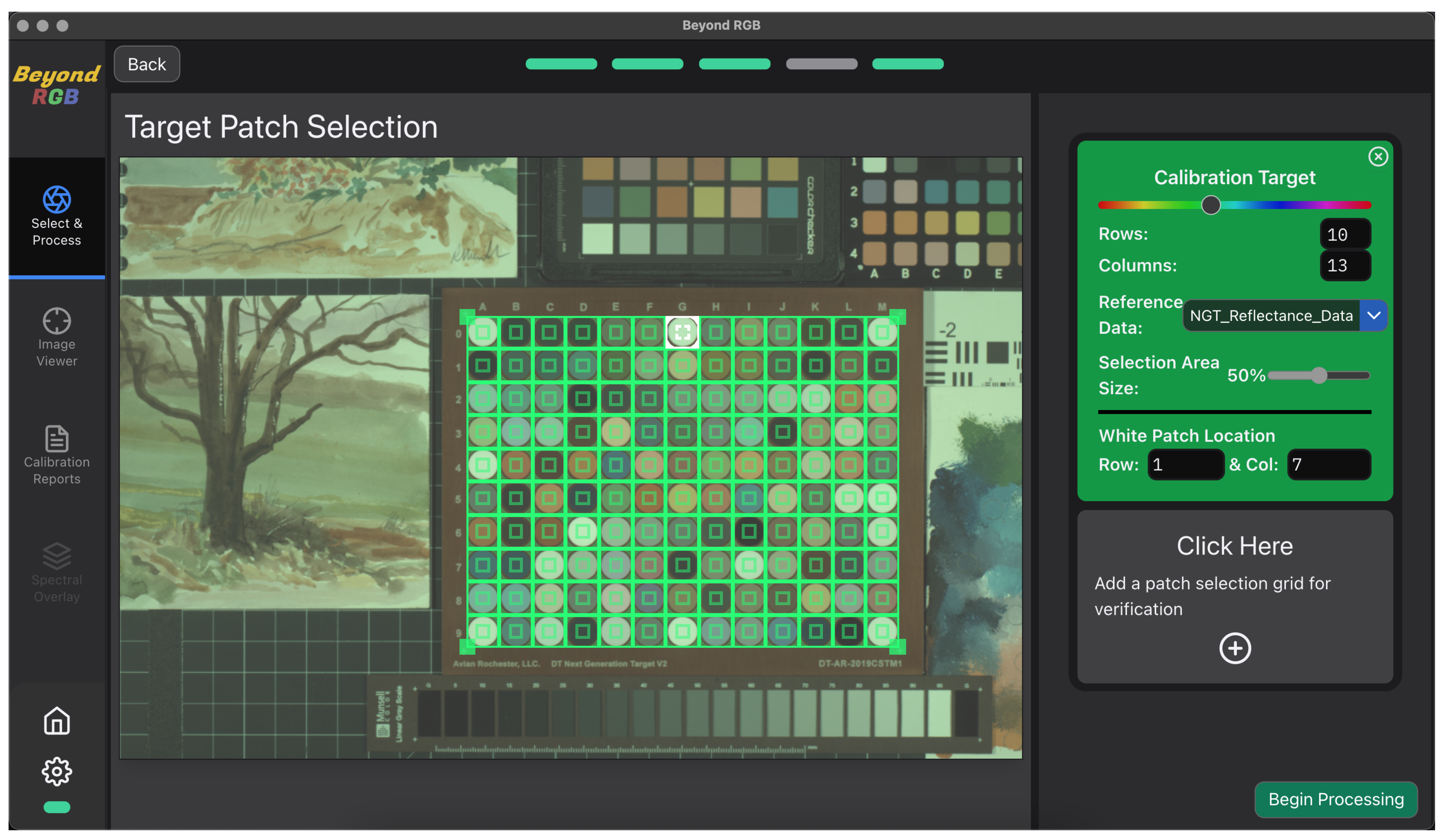Image resolution: width=1446 pixels, height=840 pixels.
Task: Click the gray fourth progress step bar
Action: (822, 64)
